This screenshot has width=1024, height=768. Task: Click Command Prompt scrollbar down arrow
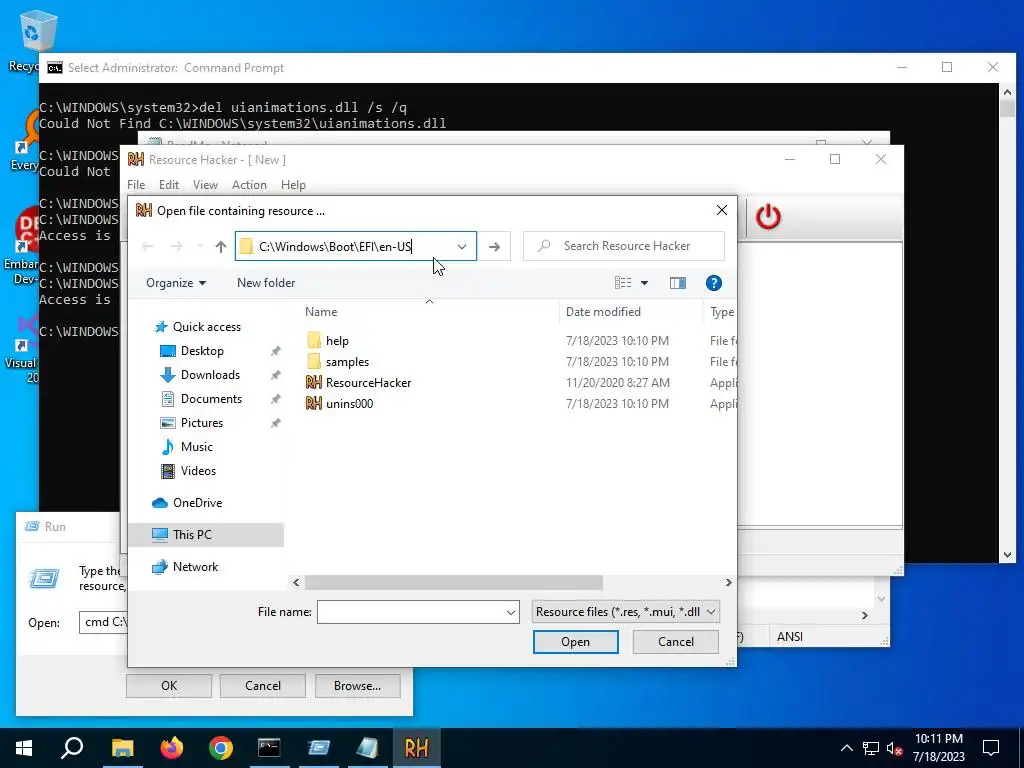pos(1007,555)
